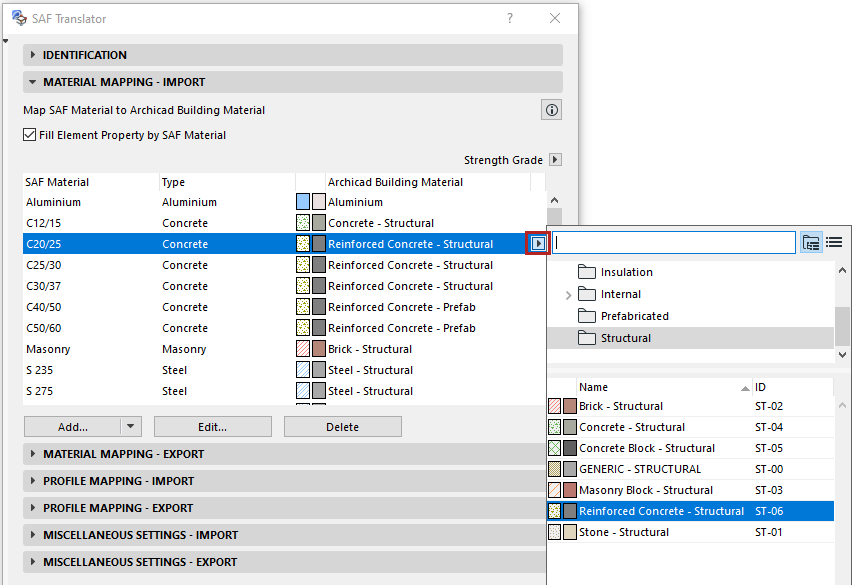Select the C50/60 material row
Viewport: 854px width, 585px height.
[284, 328]
